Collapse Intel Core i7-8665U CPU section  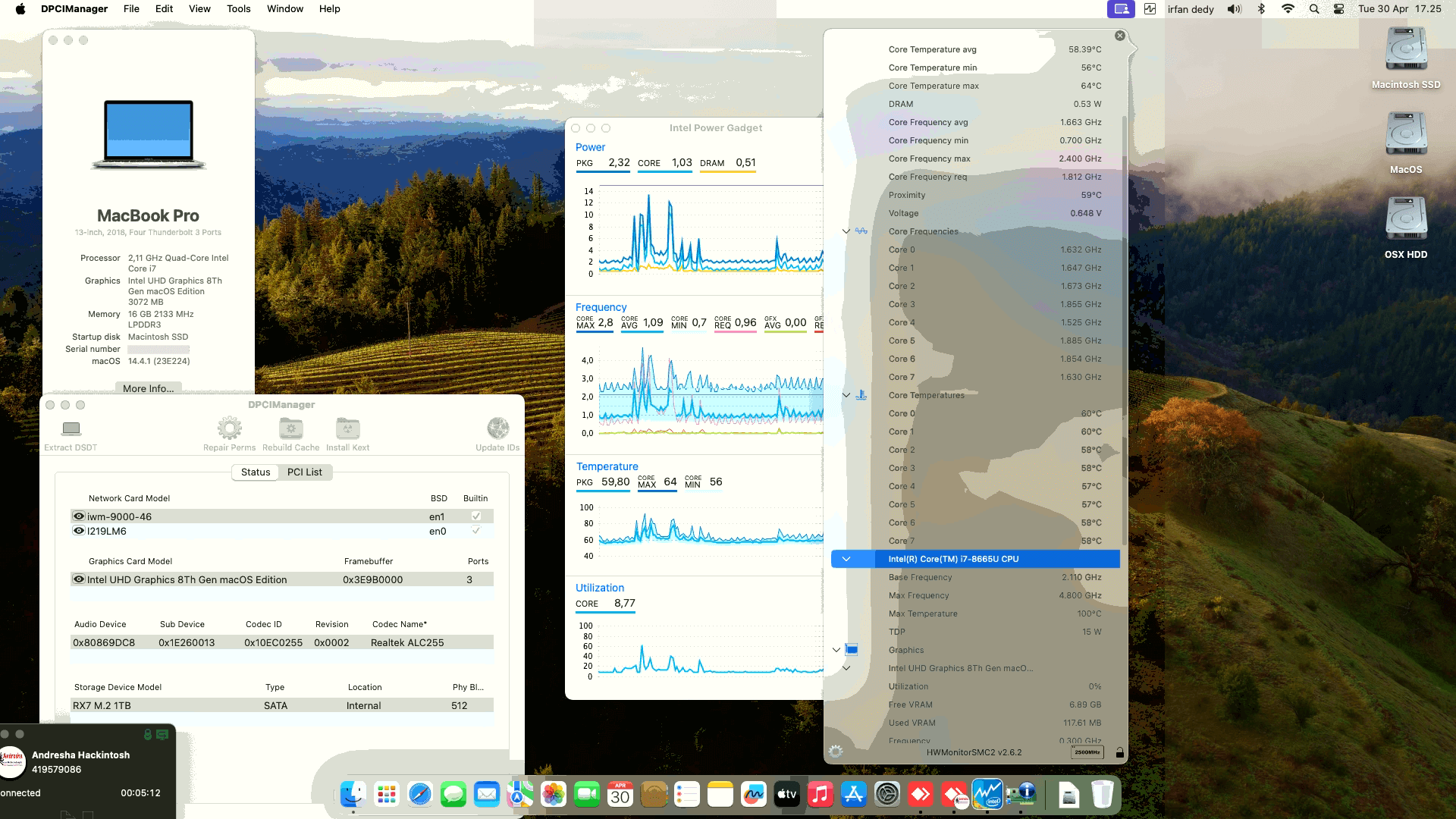tap(846, 559)
